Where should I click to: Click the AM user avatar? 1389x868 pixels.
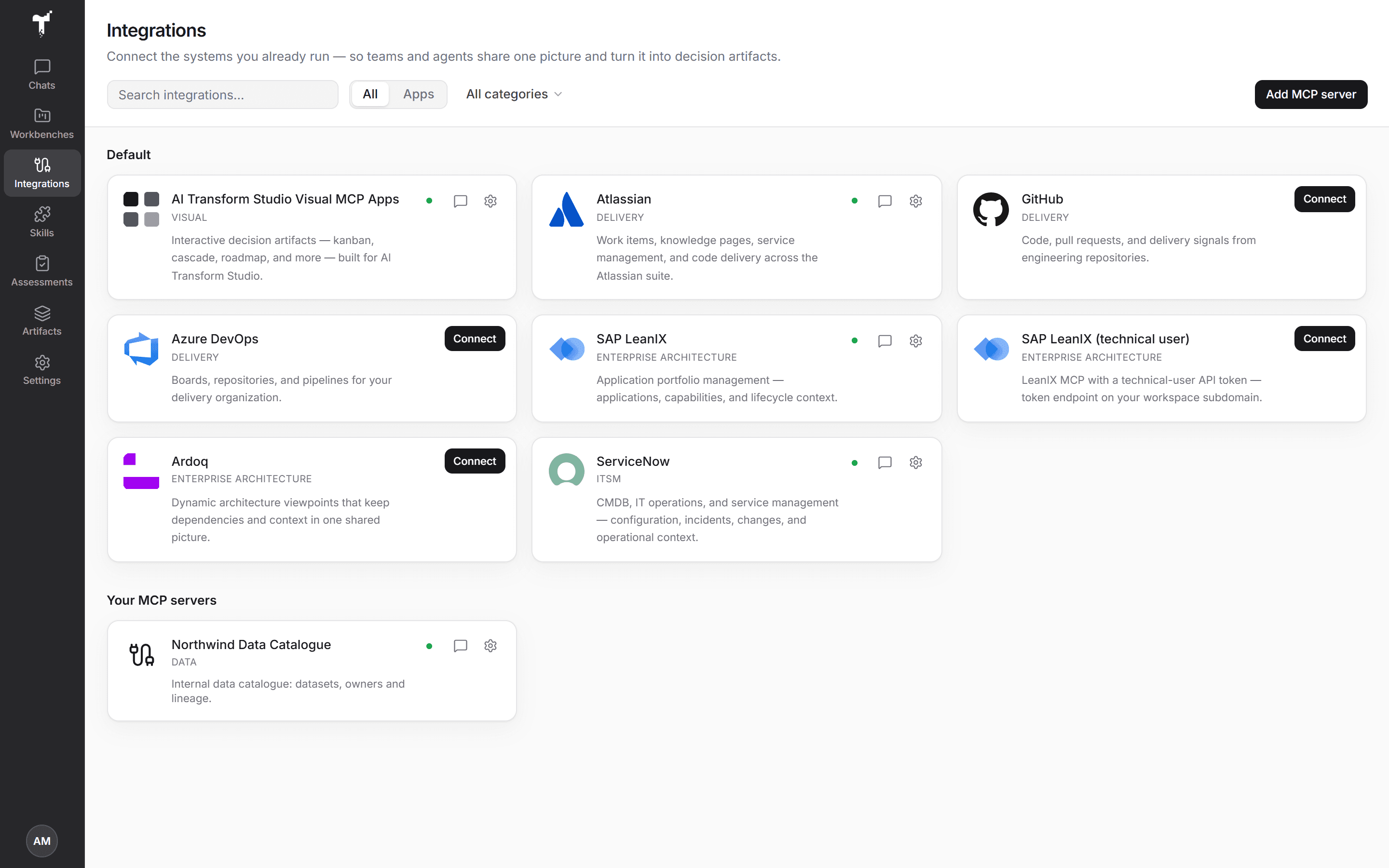coord(42,841)
